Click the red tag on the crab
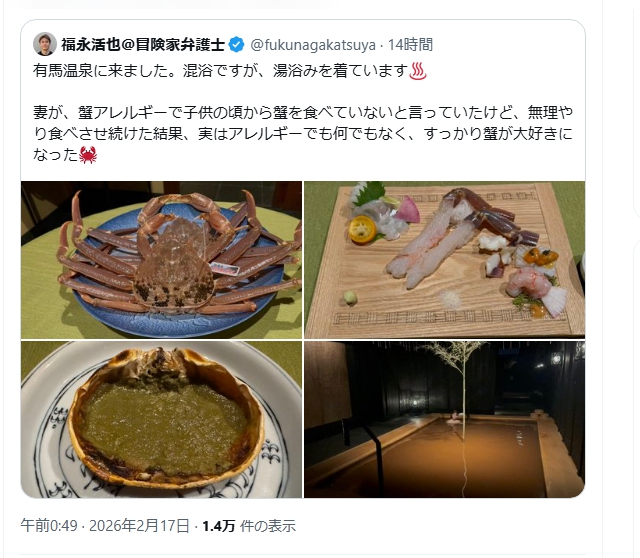Image resolution: width=640 pixels, height=558 pixels. pos(224,269)
